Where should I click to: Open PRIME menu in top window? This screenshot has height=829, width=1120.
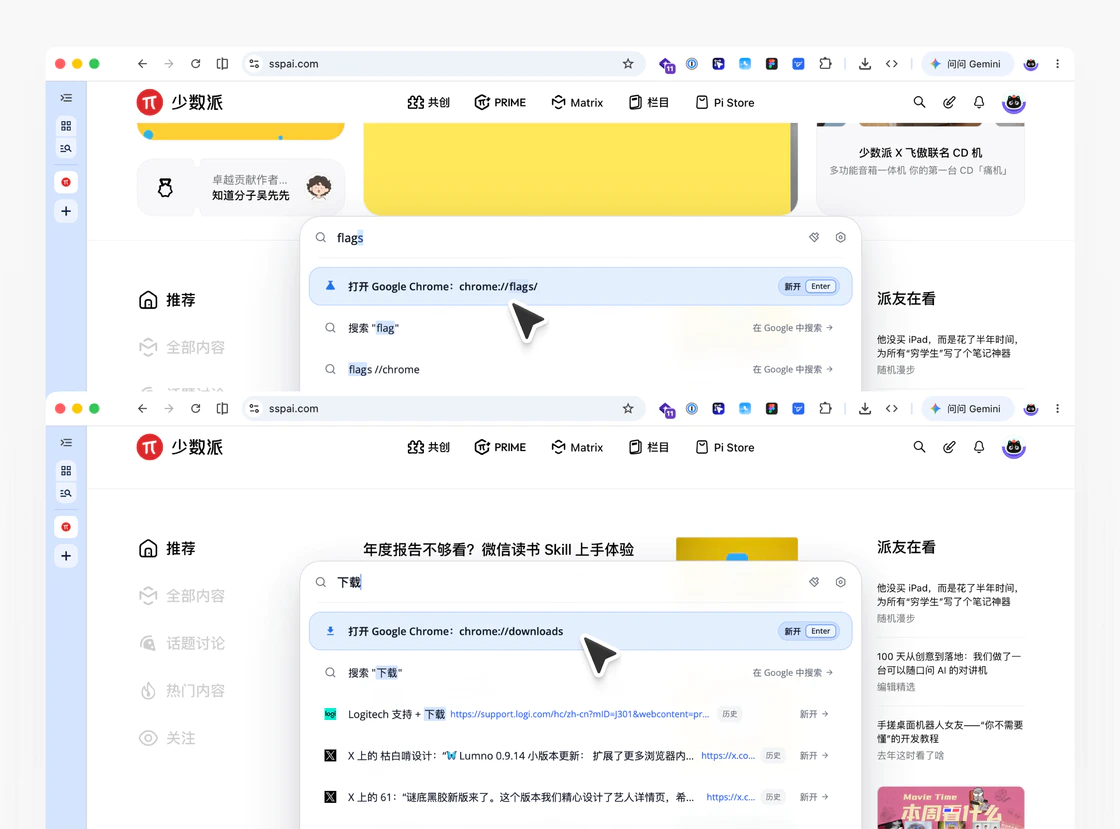[x=500, y=103]
